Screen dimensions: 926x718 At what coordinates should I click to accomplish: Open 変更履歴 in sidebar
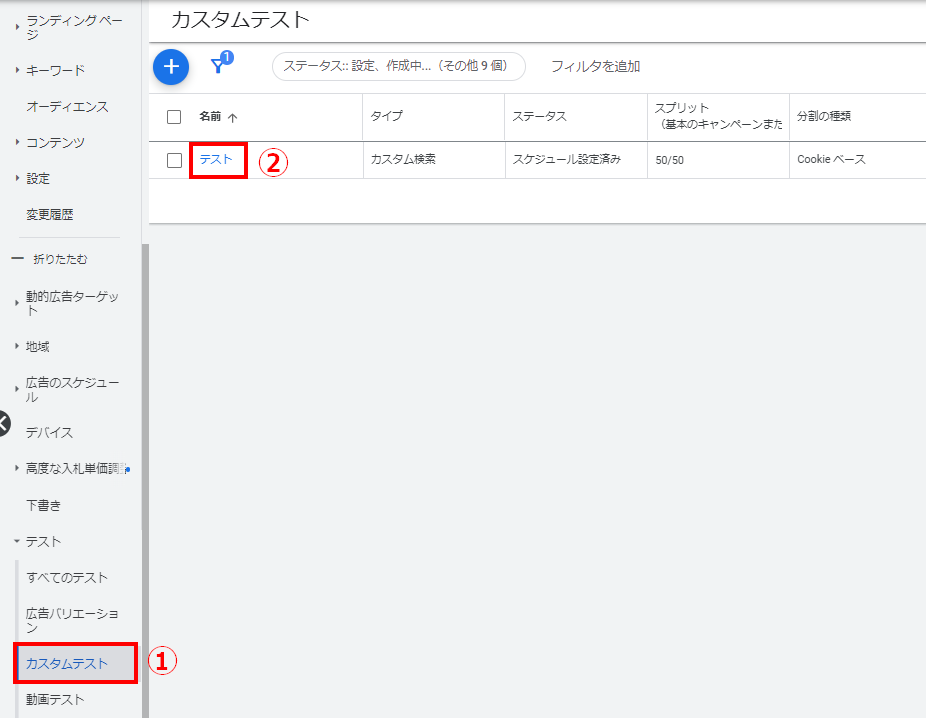coord(50,214)
